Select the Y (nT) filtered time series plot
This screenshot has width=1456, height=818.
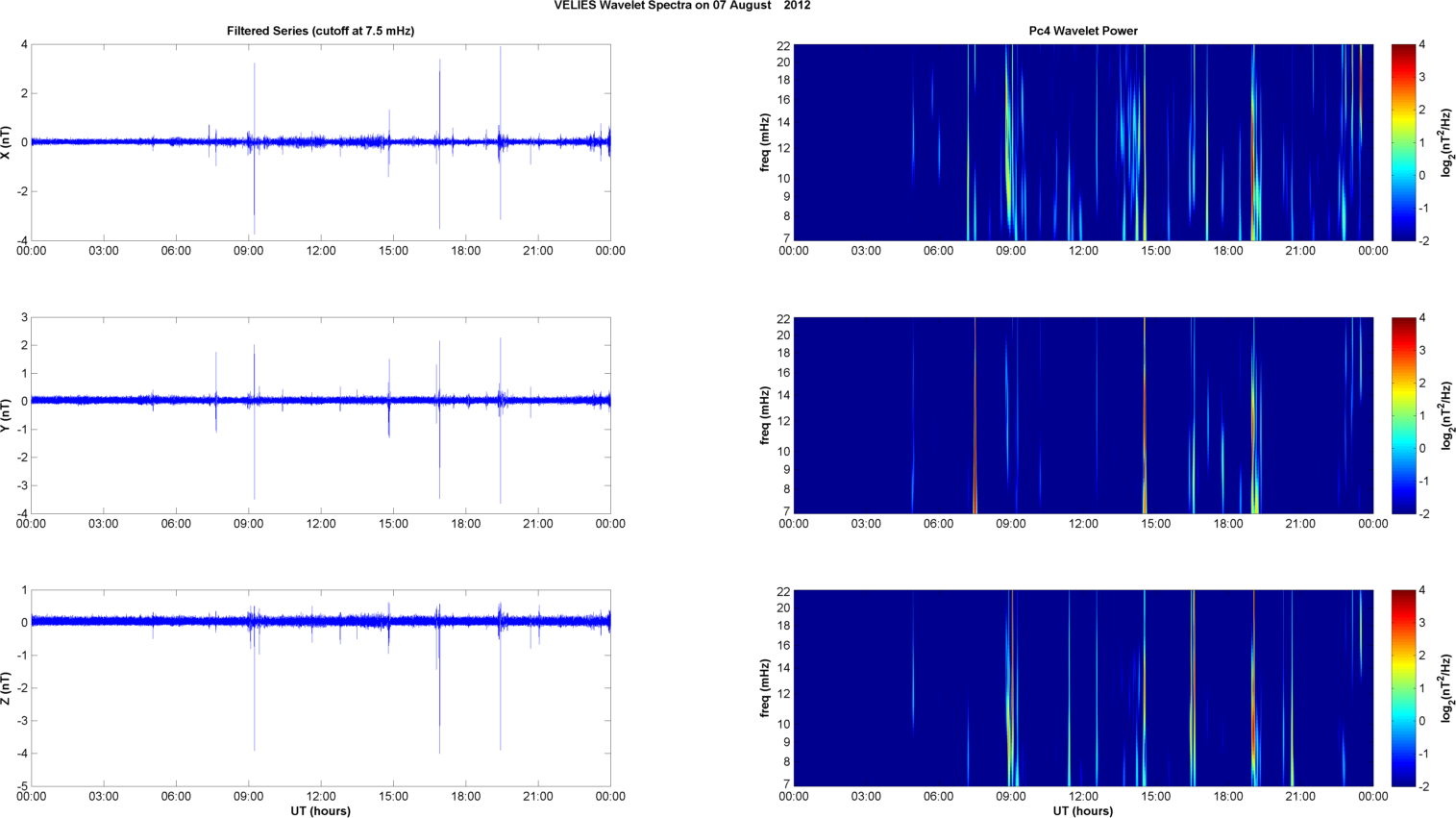[320, 415]
